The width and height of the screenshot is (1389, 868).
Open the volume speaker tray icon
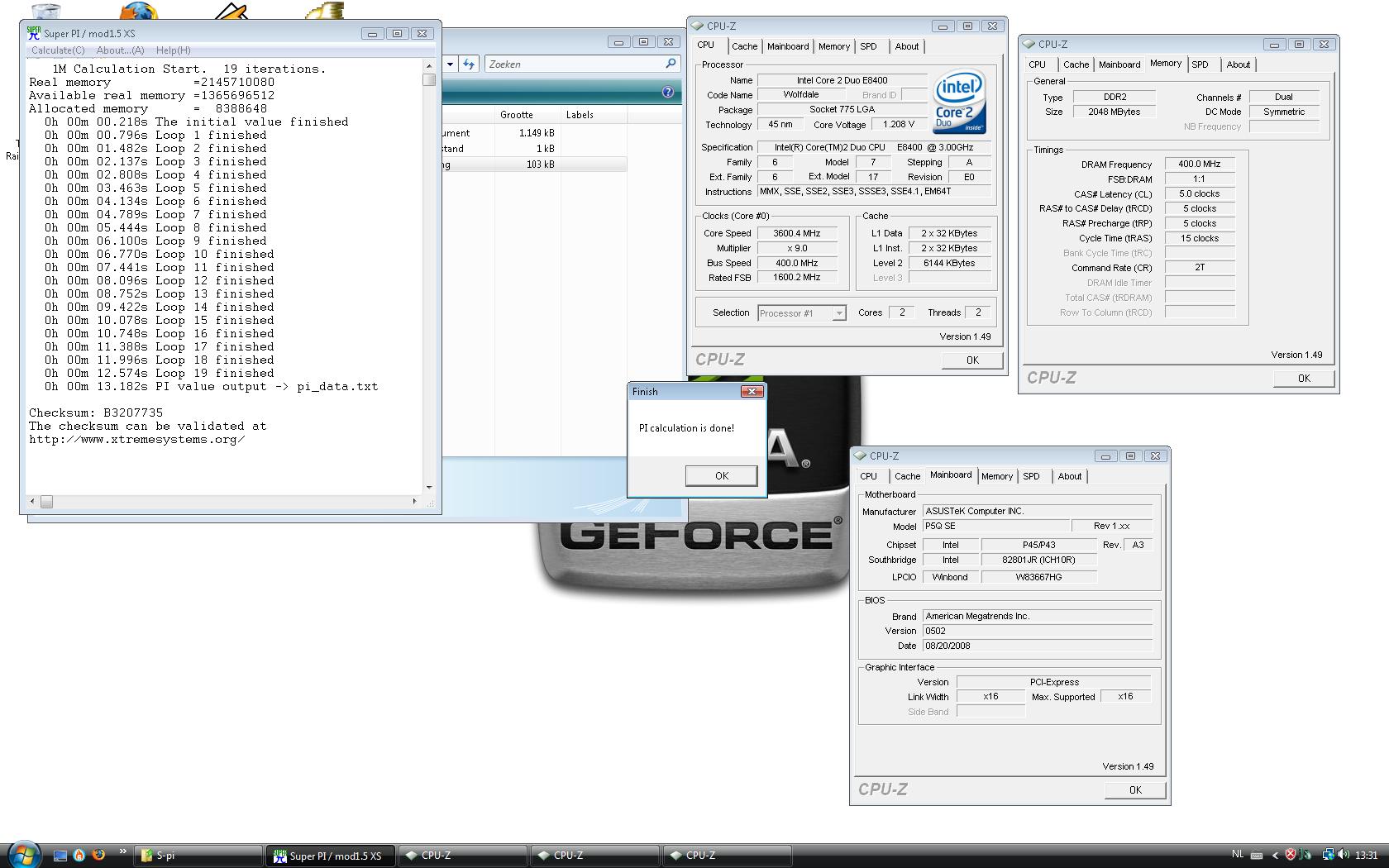(1344, 856)
